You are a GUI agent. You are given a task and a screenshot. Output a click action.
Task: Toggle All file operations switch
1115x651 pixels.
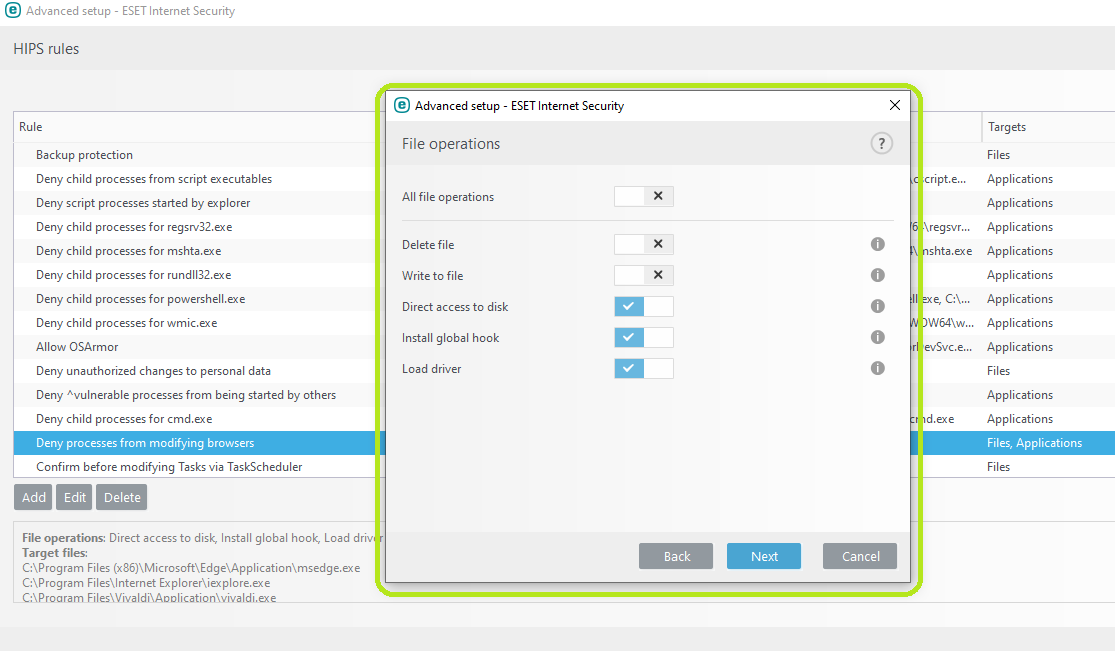[x=644, y=196]
